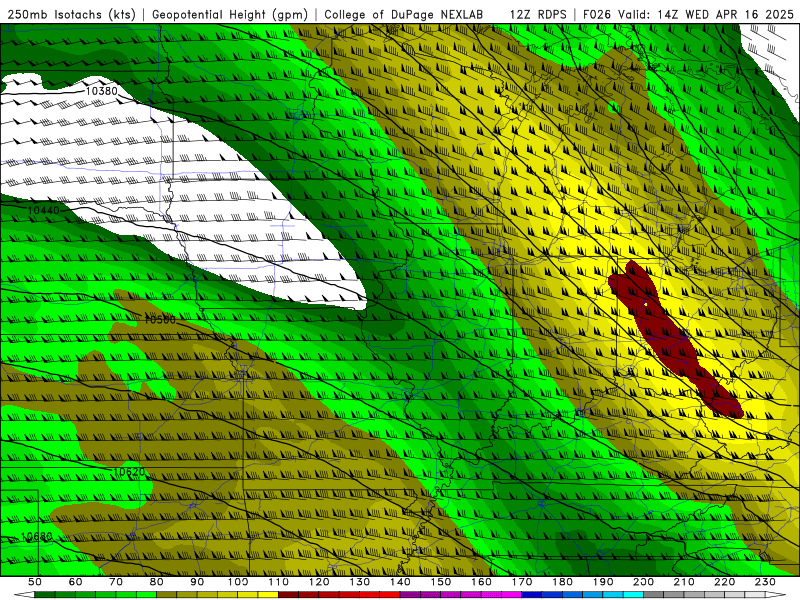This screenshot has width=800, height=600.
Task: Click the '250mb Isotachs (kts)' title text
Action: tap(72, 14)
